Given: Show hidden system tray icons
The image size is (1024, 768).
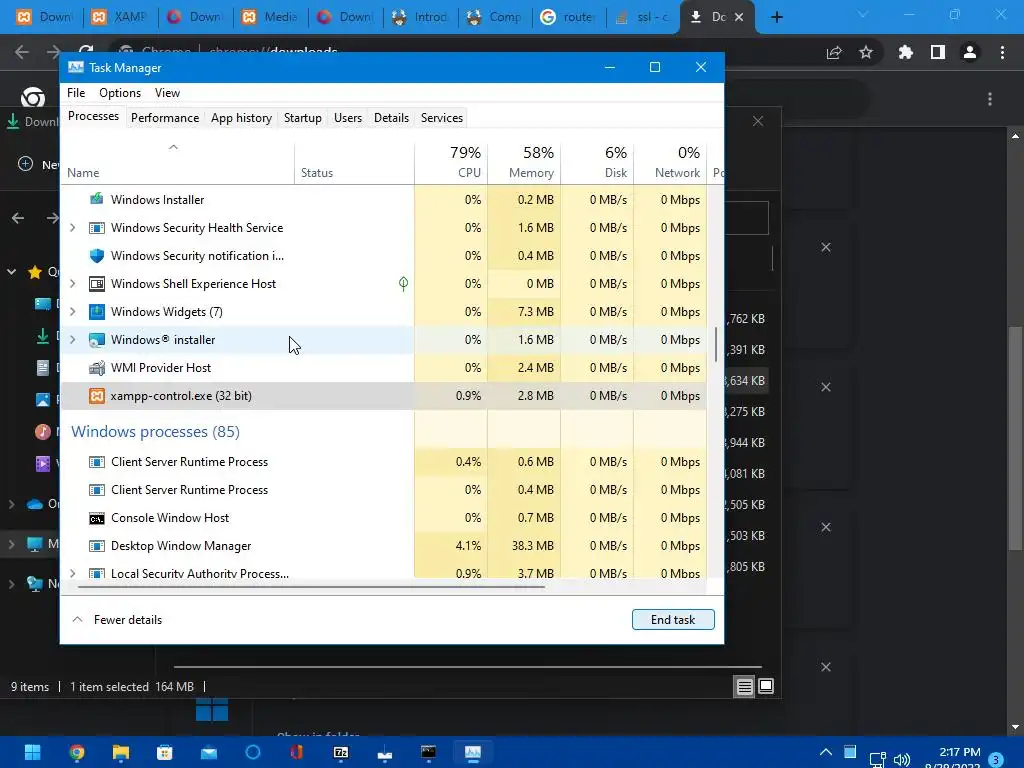Looking at the screenshot, I should click(825, 752).
